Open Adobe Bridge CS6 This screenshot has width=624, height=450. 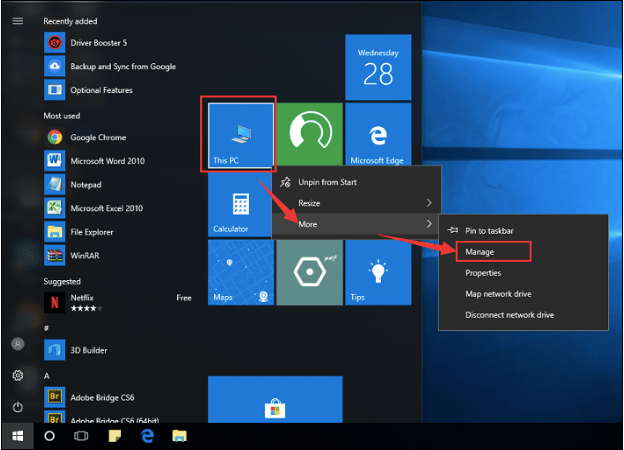pyautogui.click(x=89, y=397)
